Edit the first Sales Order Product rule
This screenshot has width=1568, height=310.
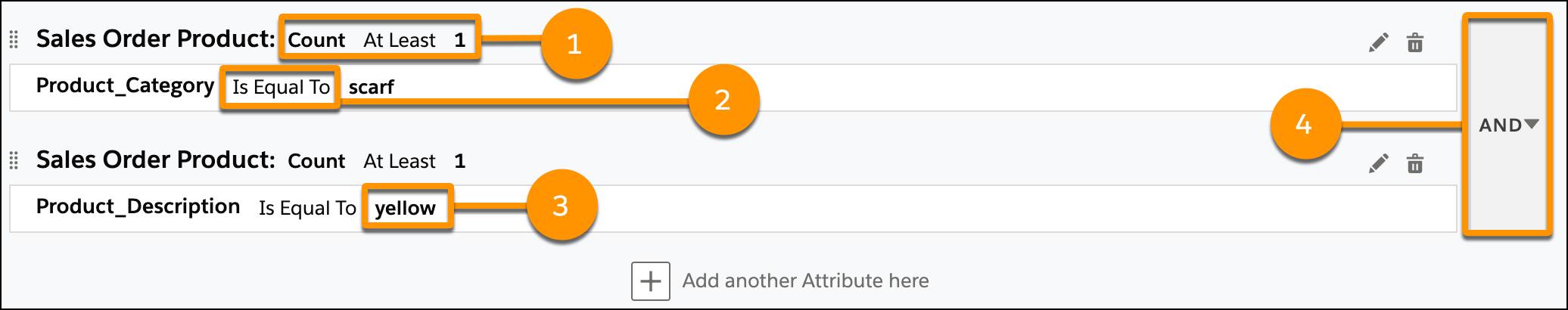(x=1379, y=42)
